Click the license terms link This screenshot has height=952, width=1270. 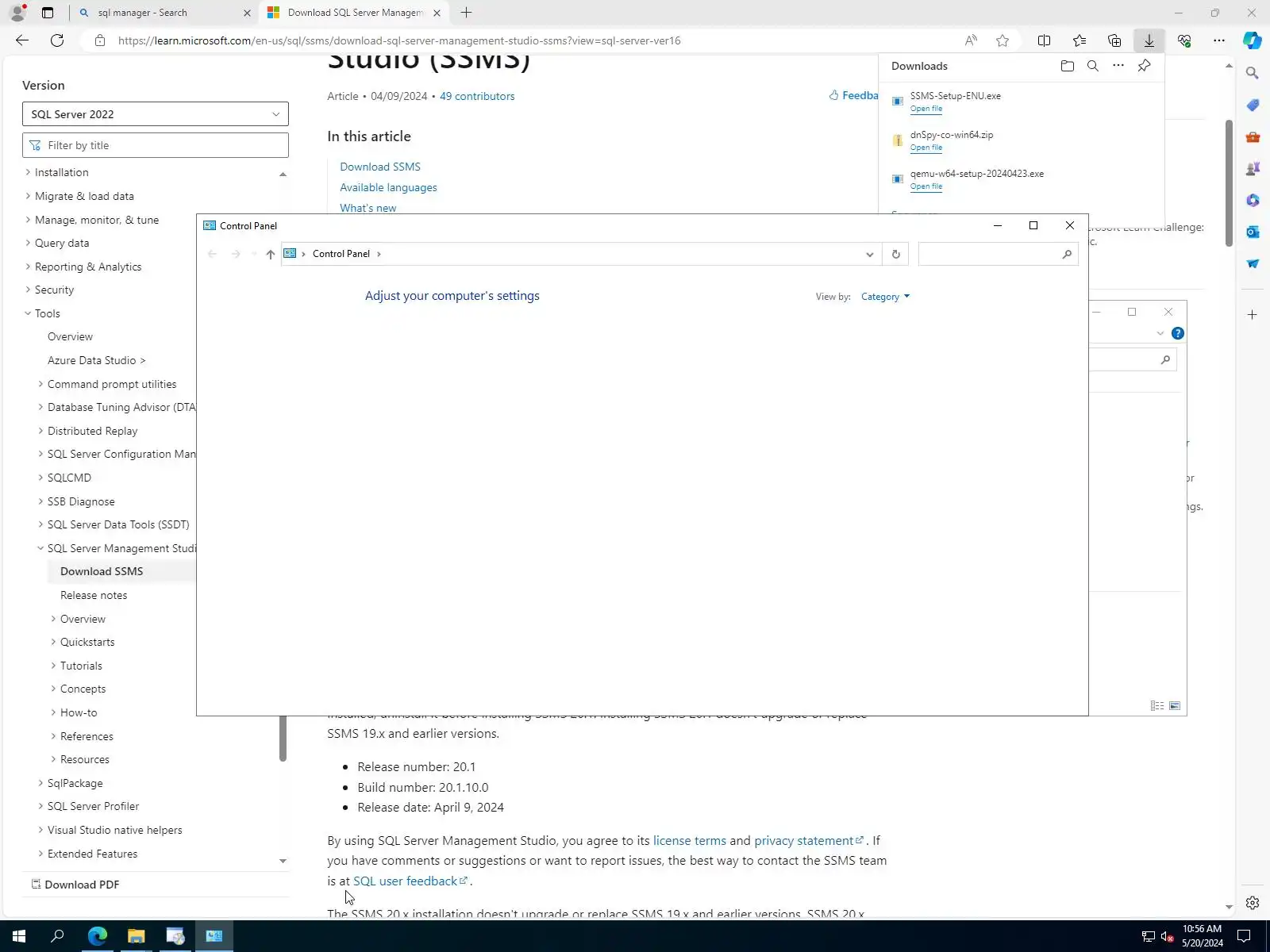[690, 840]
